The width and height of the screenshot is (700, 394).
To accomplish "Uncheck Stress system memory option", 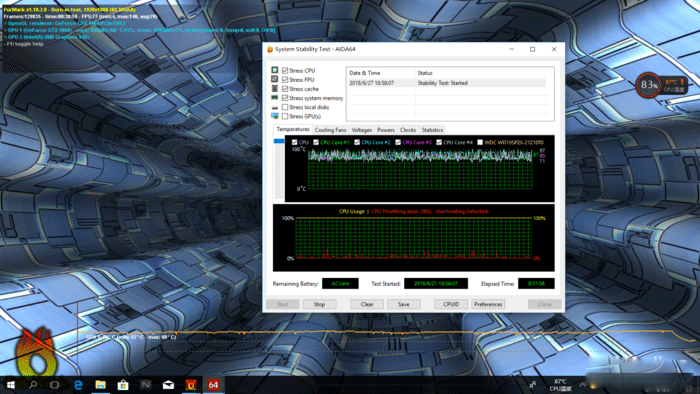I will [285, 98].
